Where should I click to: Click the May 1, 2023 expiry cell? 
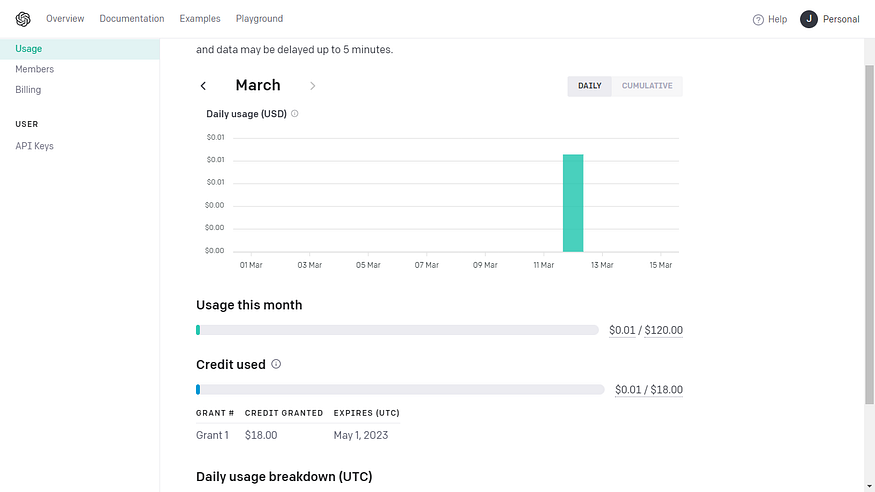(x=360, y=435)
